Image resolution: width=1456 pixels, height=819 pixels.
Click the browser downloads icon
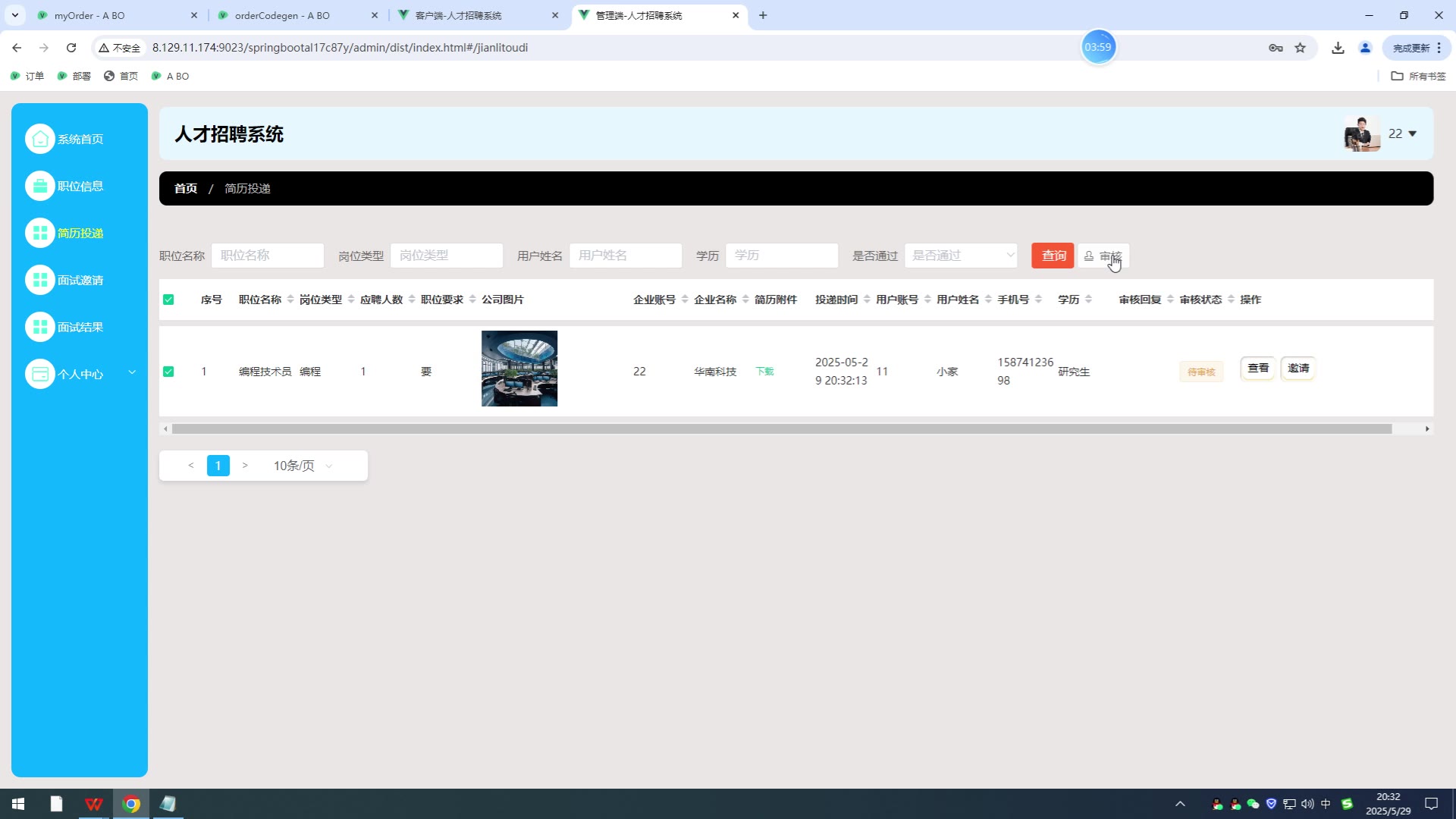point(1338,48)
